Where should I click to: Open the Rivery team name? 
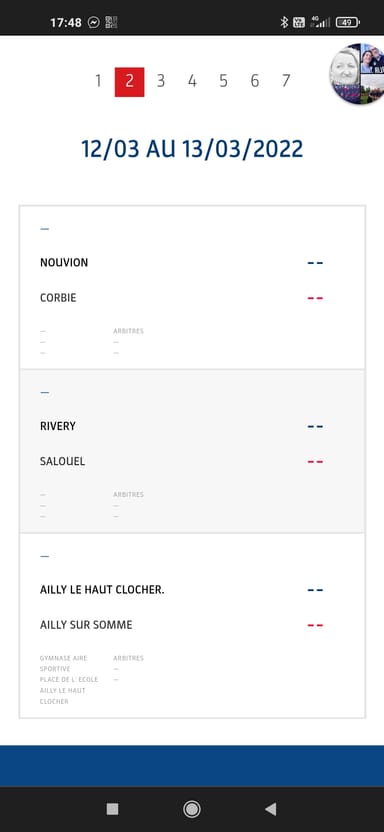(58, 426)
